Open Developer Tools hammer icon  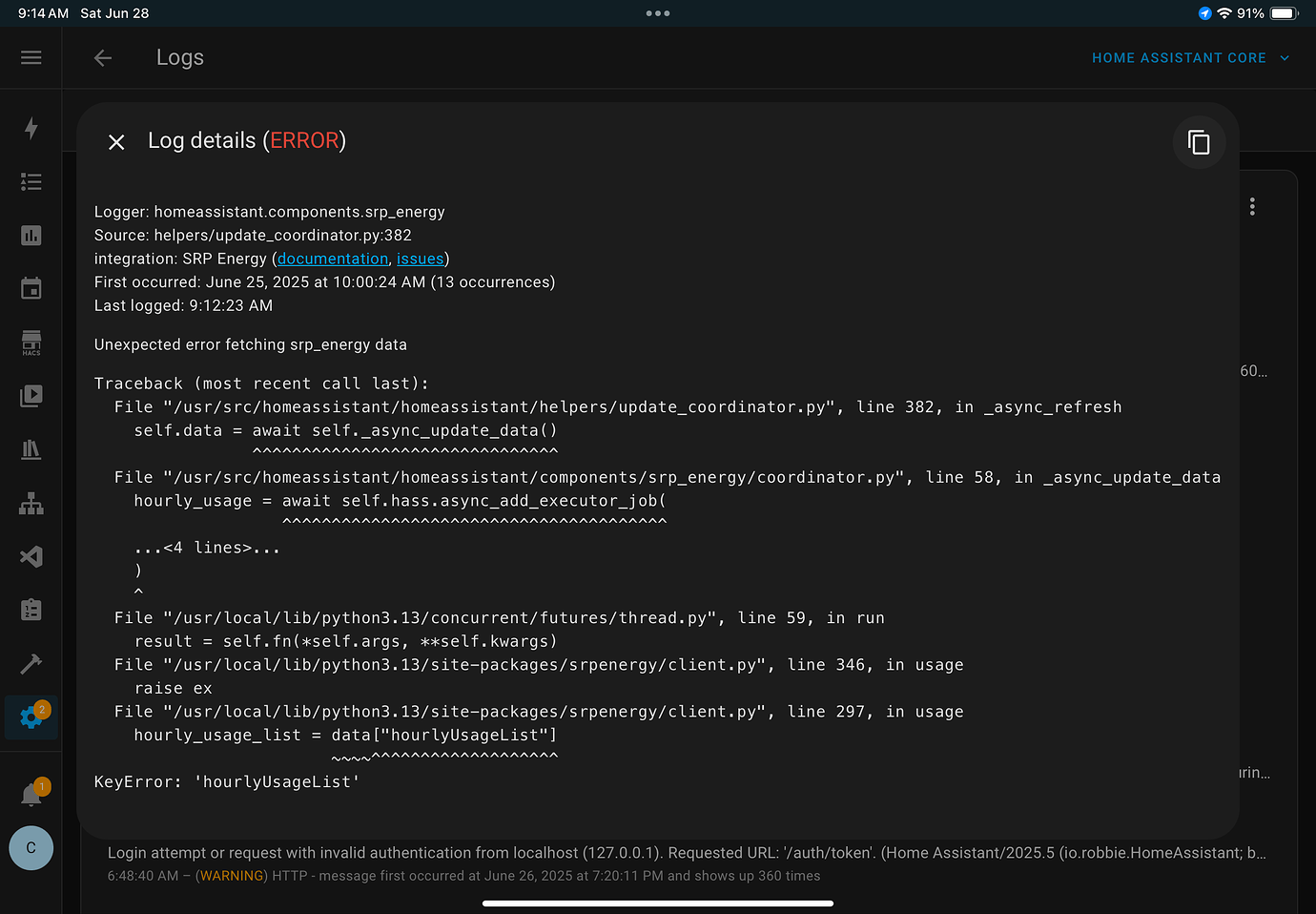pyautogui.click(x=31, y=663)
